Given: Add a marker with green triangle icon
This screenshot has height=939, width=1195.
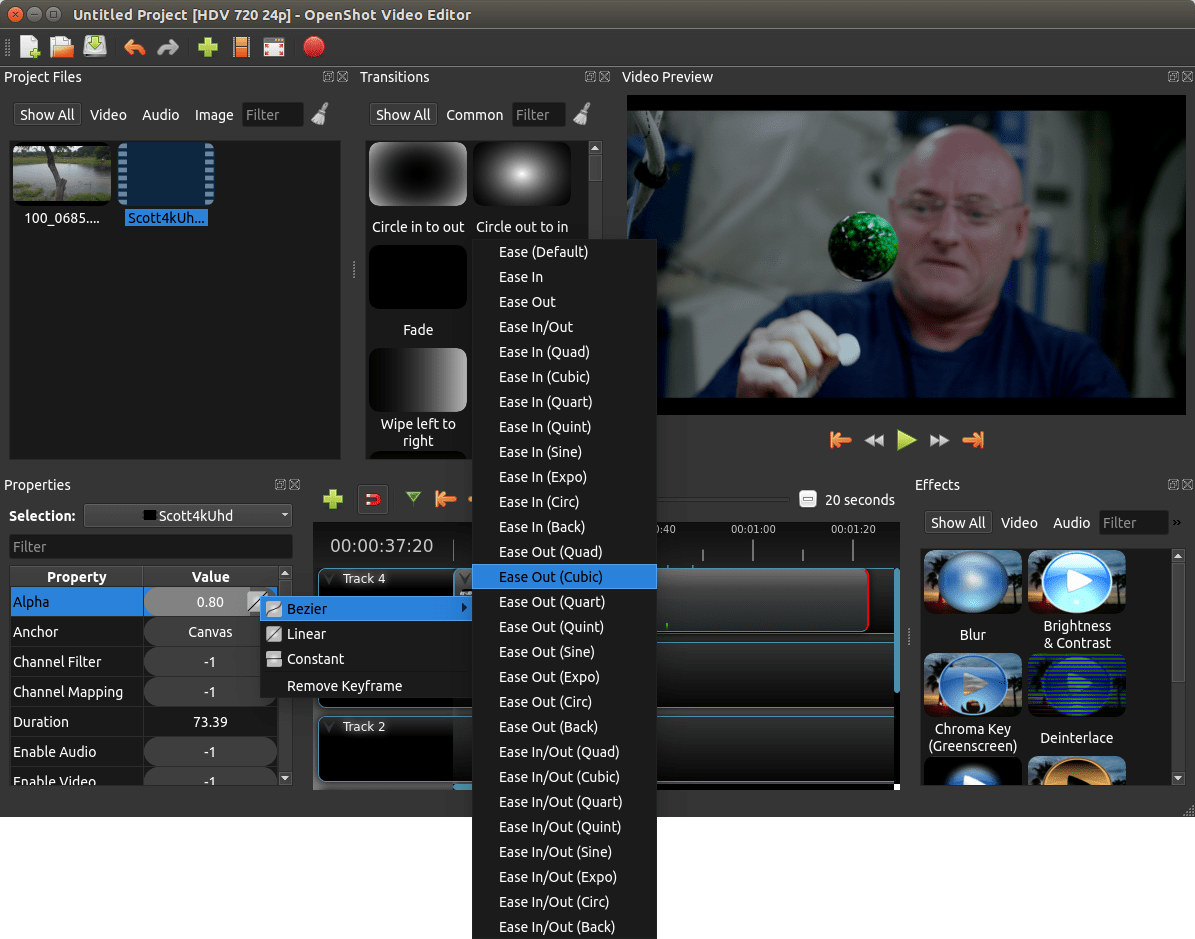Looking at the screenshot, I should (x=413, y=498).
